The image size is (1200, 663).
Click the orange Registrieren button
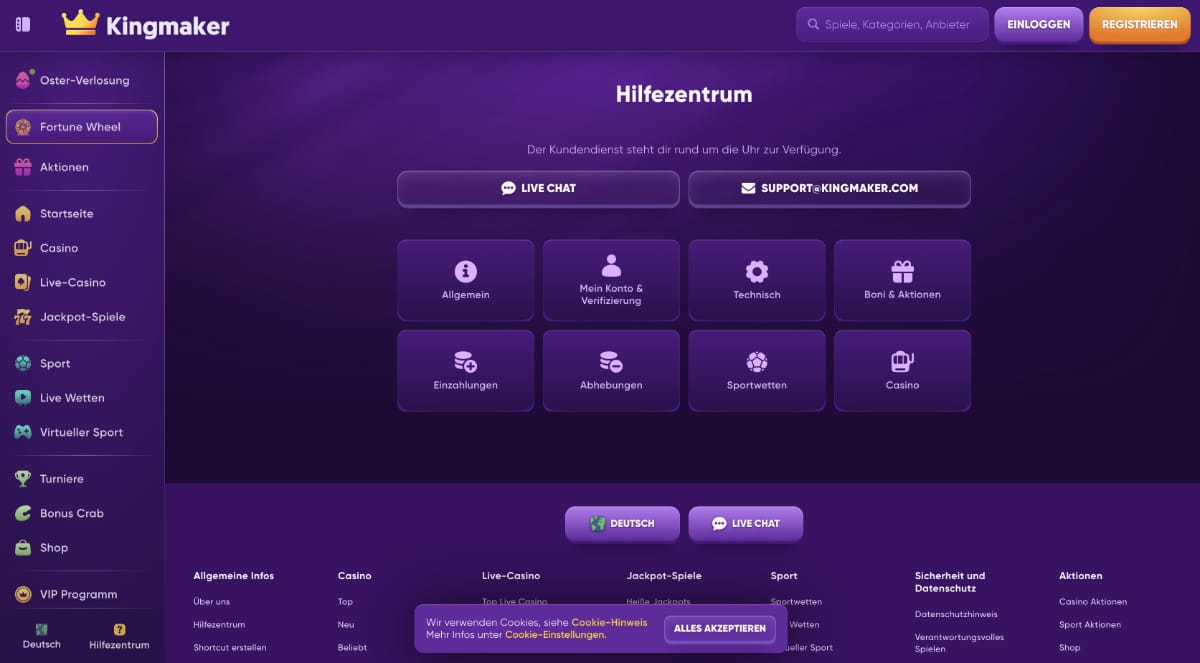pos(1140,25)
